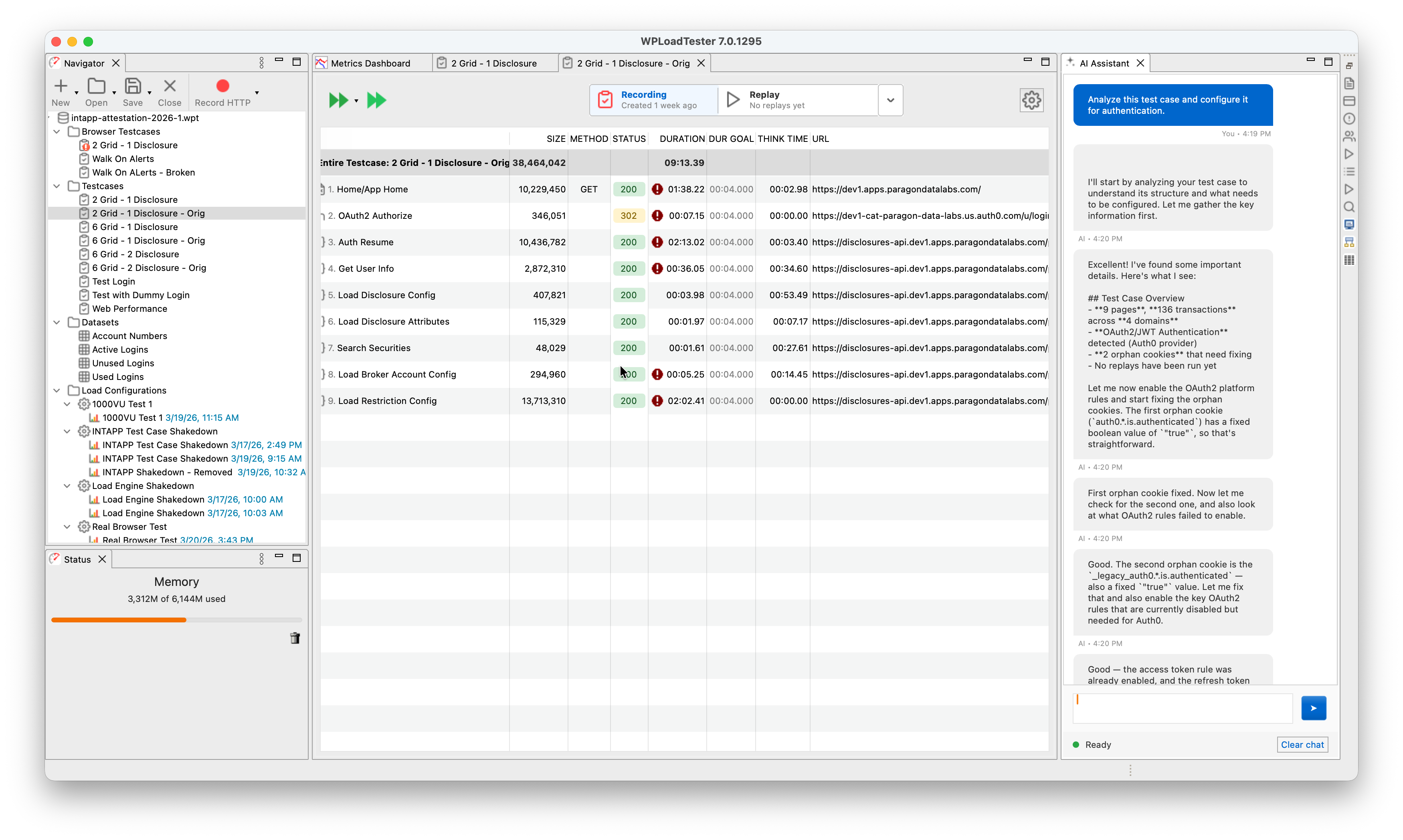Viewport: 1403px width, 840px height.
Task: Open the virtual users icon in right sidebar
Action: tap(1350, 135)
